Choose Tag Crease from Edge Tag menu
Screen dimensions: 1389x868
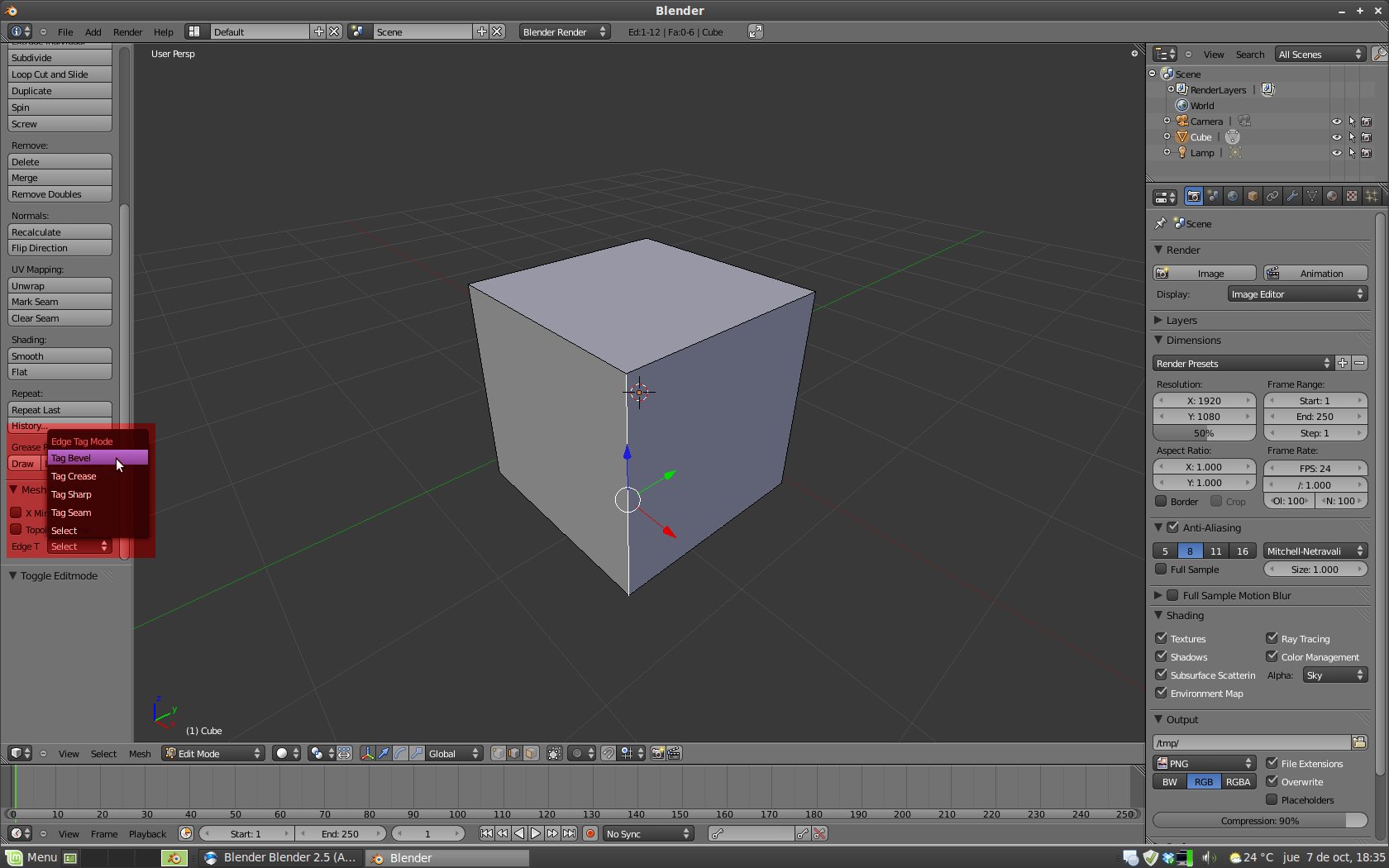tap(98, 475)
